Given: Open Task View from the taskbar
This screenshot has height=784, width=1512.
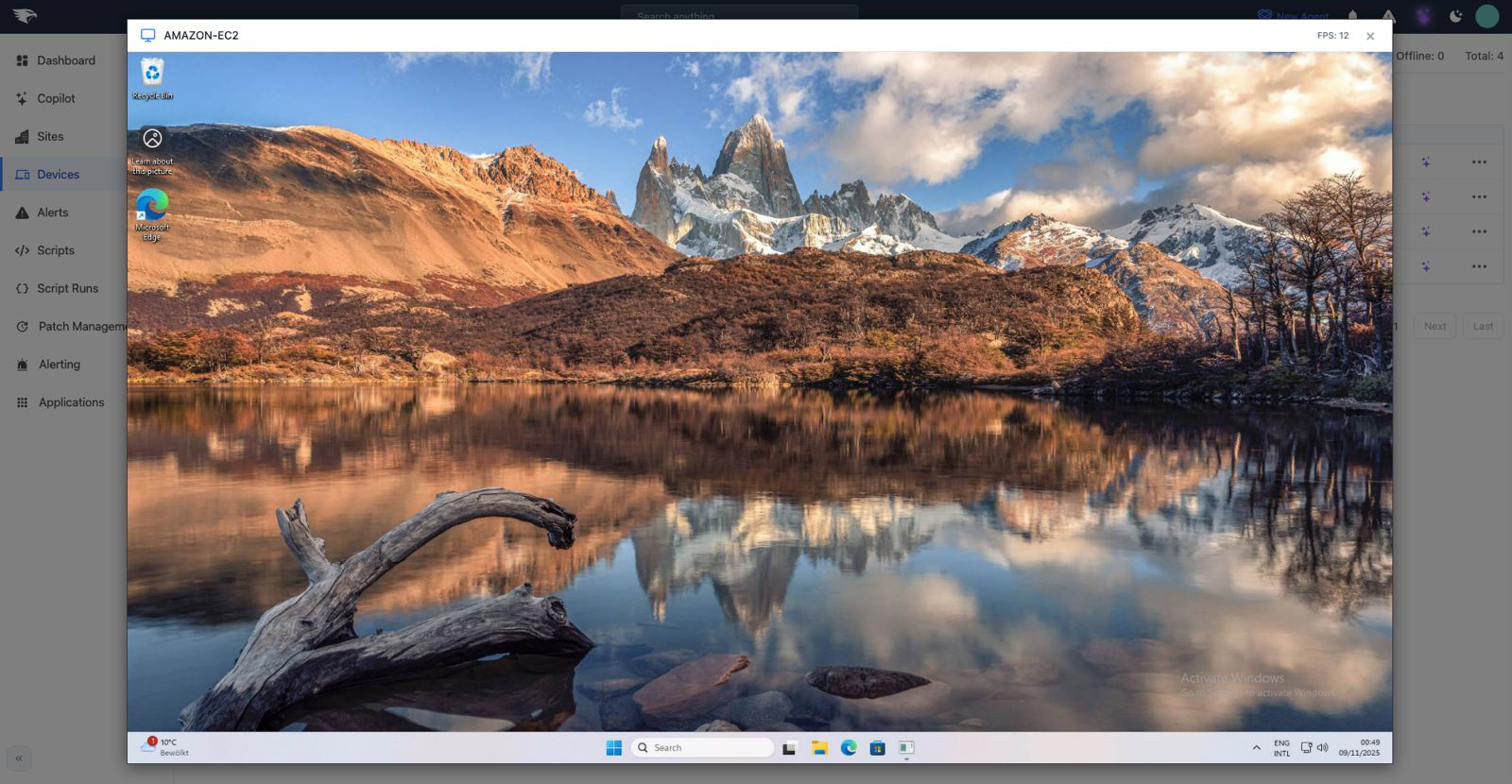Looking at the screenshot, I should [x=789, y=748].
